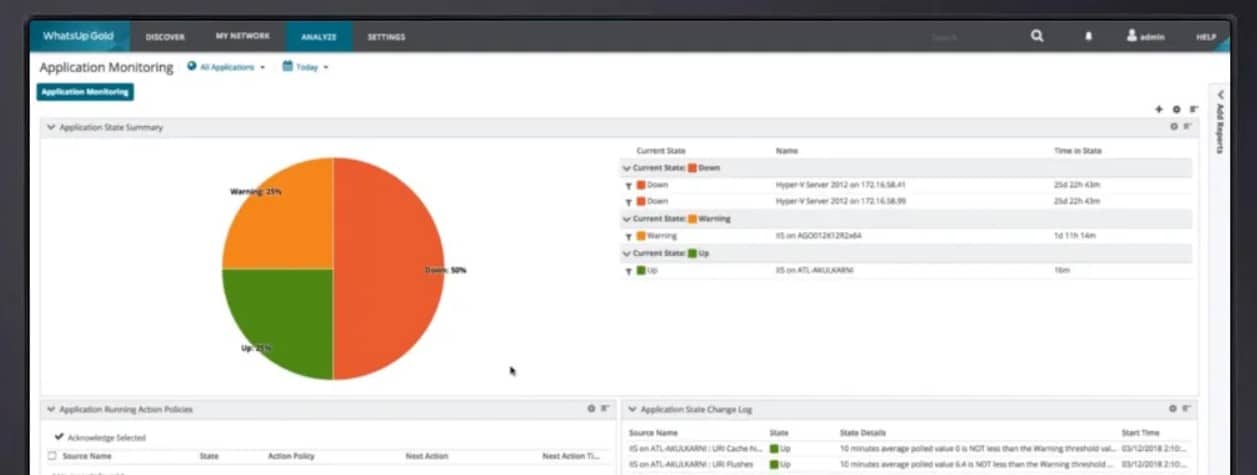Image resolution: width=1257 pixels, height=475 pixels.
Task: Collapse Application Running Action Policies panel
Action: coord(52,409)
